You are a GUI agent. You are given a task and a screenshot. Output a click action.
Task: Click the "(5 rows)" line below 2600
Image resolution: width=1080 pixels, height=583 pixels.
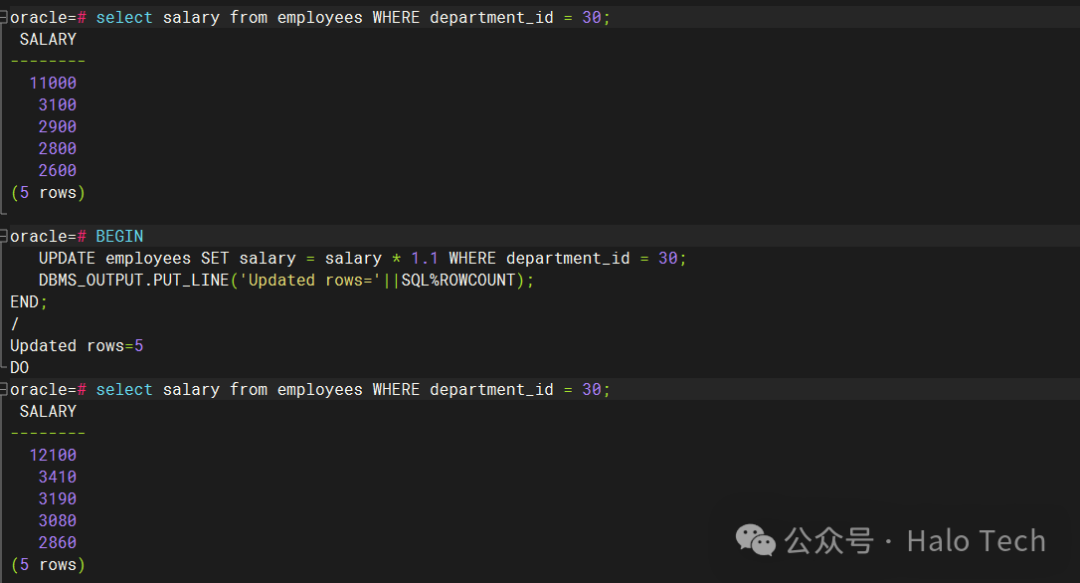pos(48,193)
